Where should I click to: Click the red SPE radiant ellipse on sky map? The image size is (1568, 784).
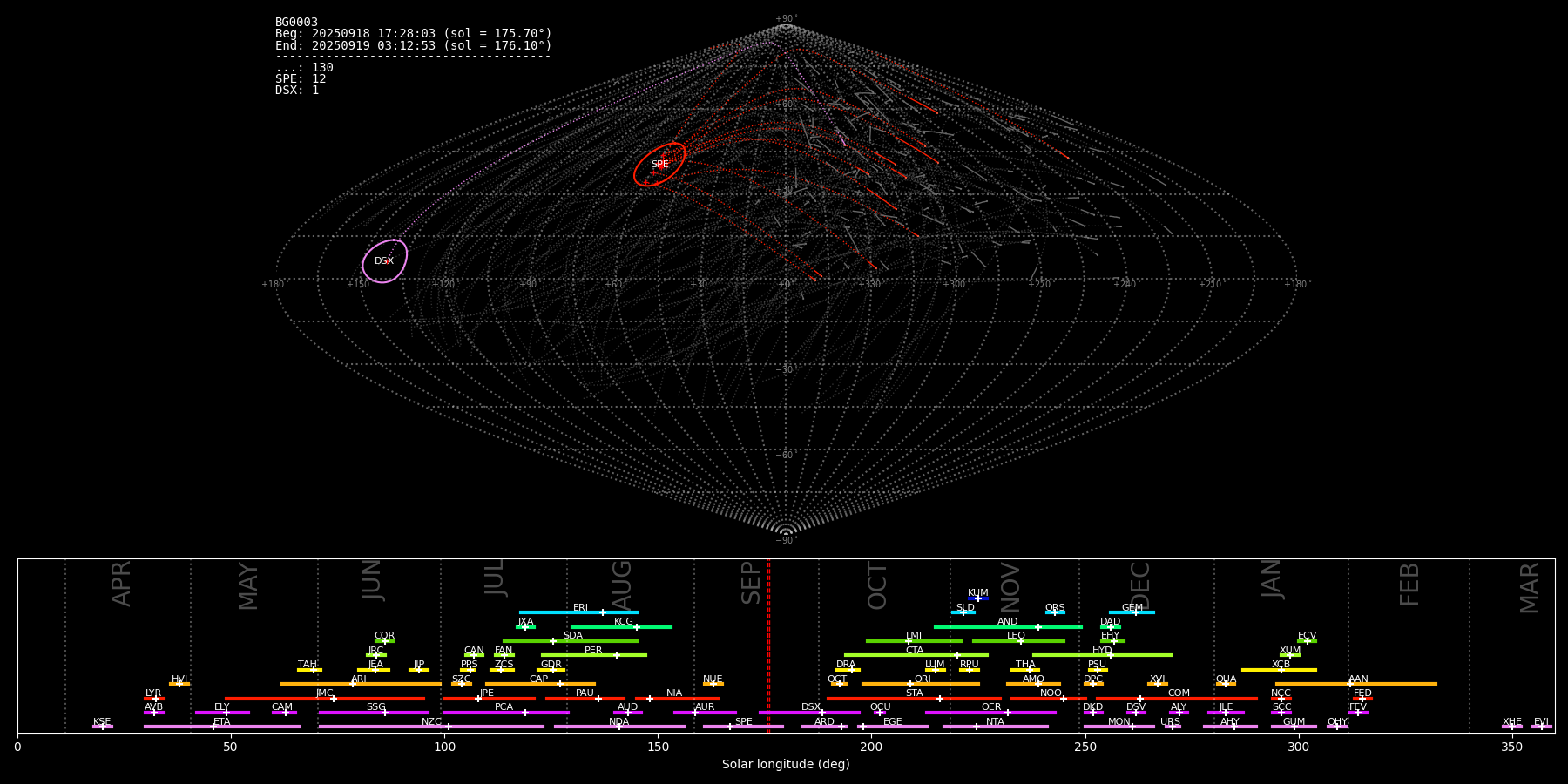(x=659, y=165)
